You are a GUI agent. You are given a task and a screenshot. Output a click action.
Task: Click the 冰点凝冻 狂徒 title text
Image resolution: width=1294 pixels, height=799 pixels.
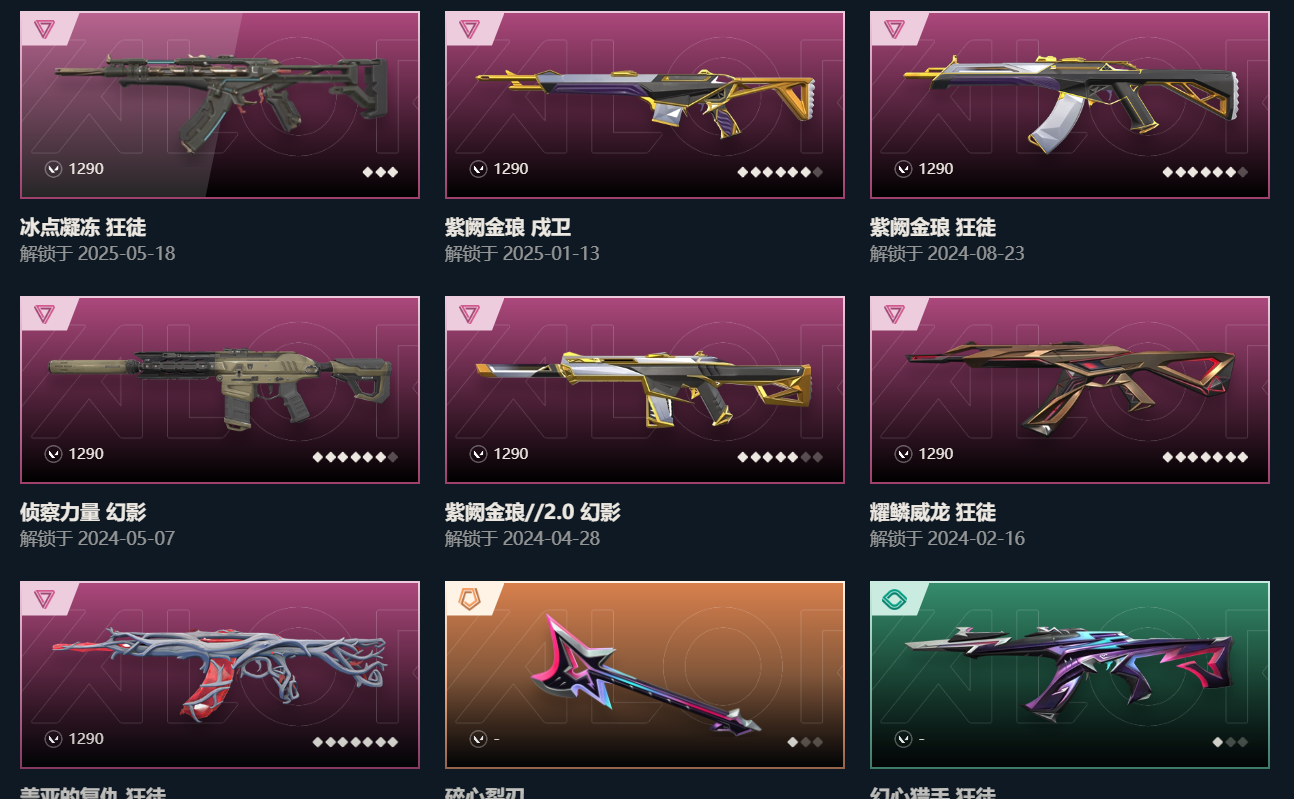[83, 228]
